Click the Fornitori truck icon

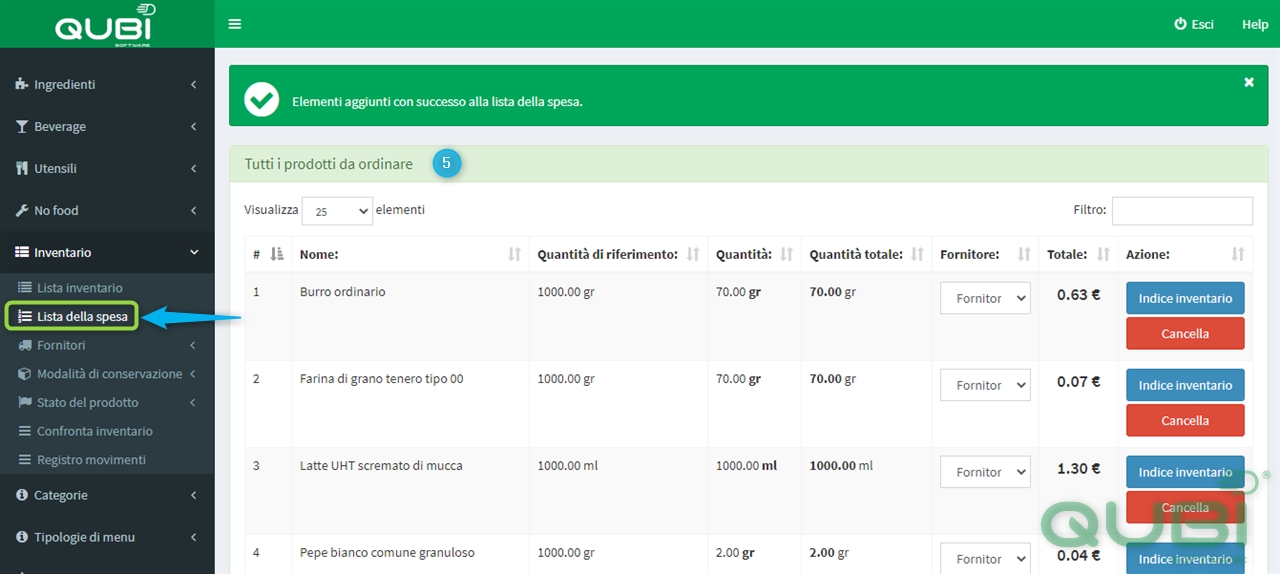pyautogui.click(x=26, y=345)
